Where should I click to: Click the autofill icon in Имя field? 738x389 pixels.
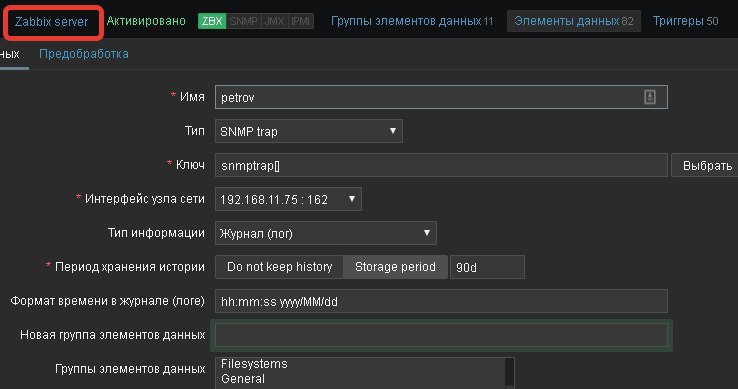[650, 97]
